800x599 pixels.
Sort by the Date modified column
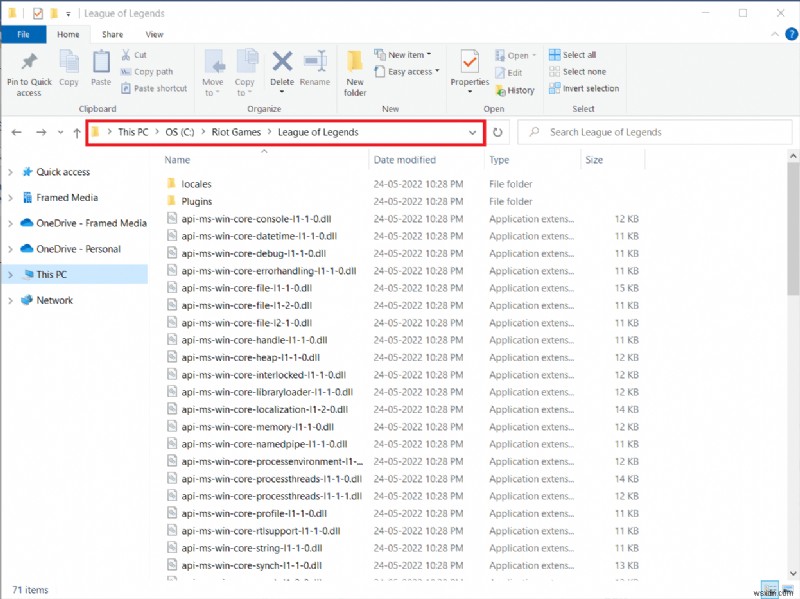(x=405, y=160)
